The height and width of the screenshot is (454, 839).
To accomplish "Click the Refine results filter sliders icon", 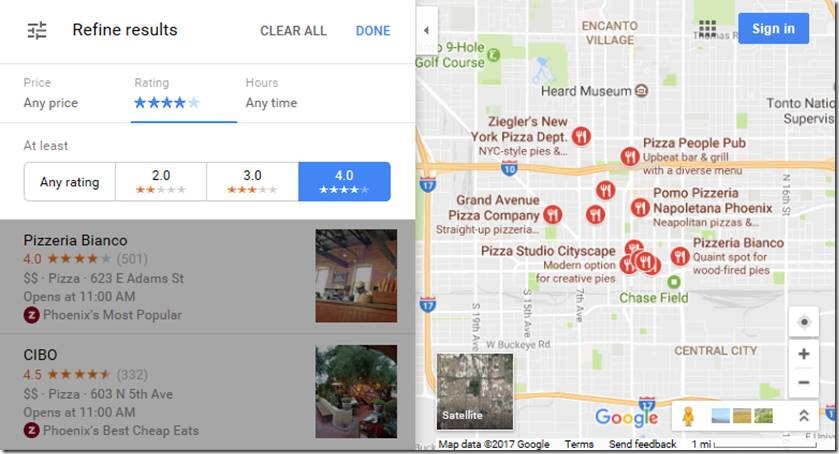I will point(37,31).
